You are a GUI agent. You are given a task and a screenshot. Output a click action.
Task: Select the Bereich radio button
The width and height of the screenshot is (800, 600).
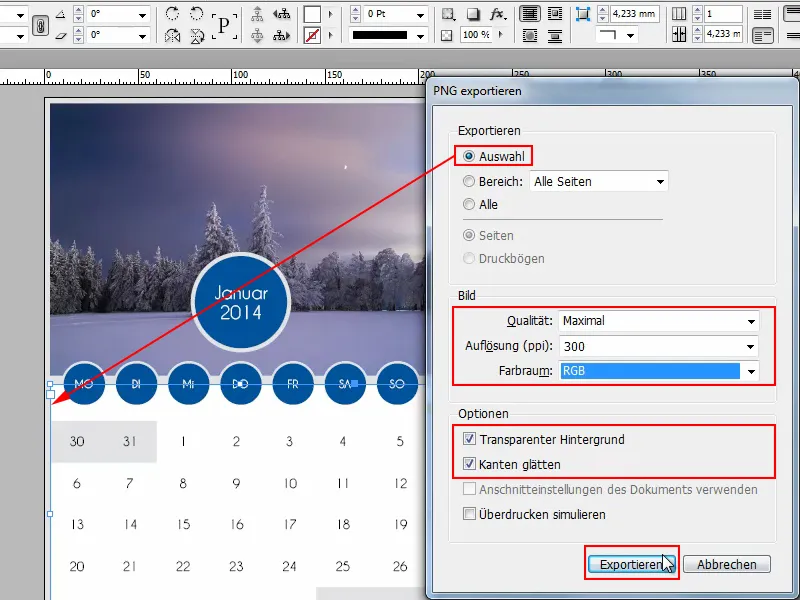pyautogui.click(x=468, y=181)
